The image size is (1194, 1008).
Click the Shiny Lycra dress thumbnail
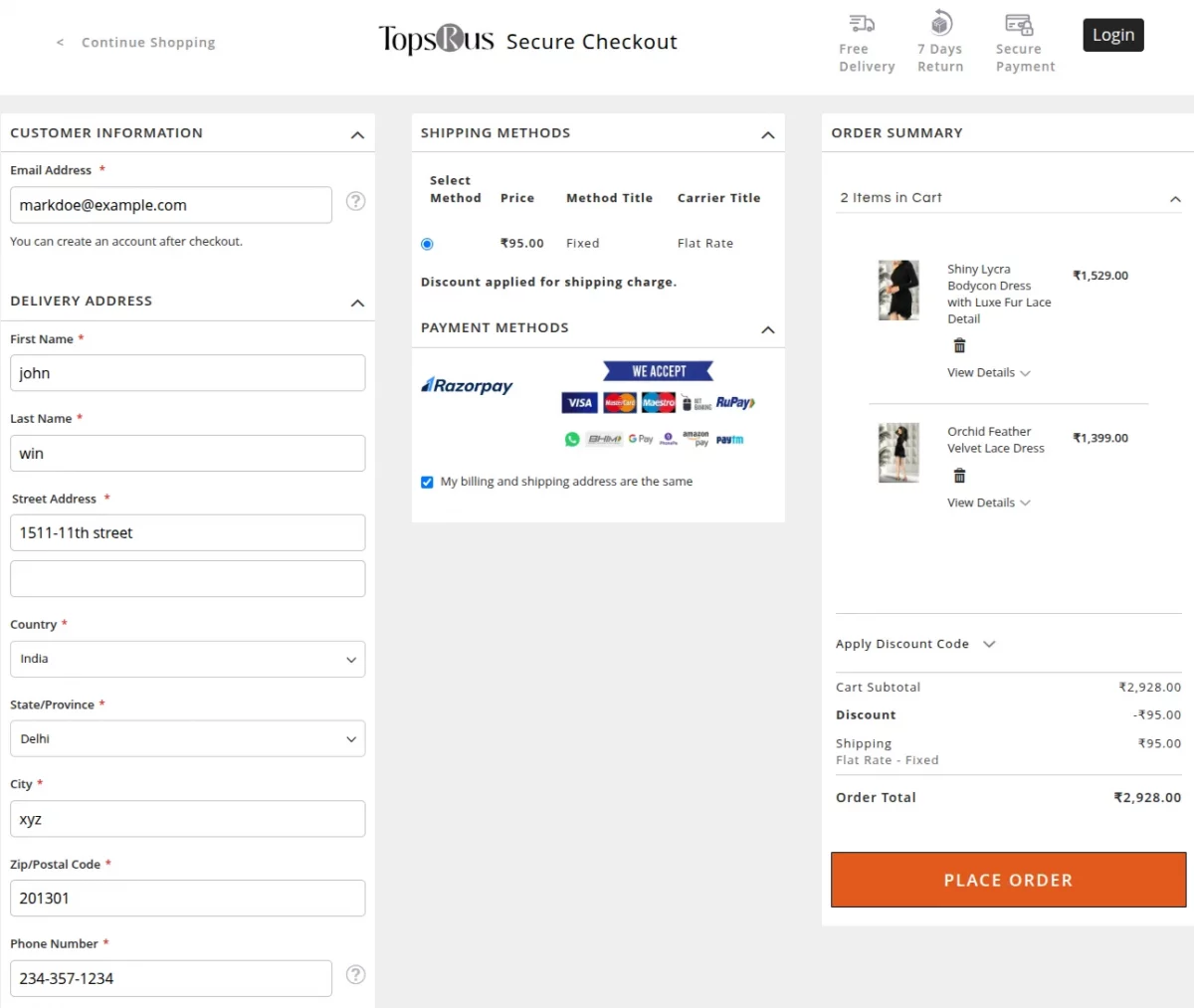pos(898,290)
